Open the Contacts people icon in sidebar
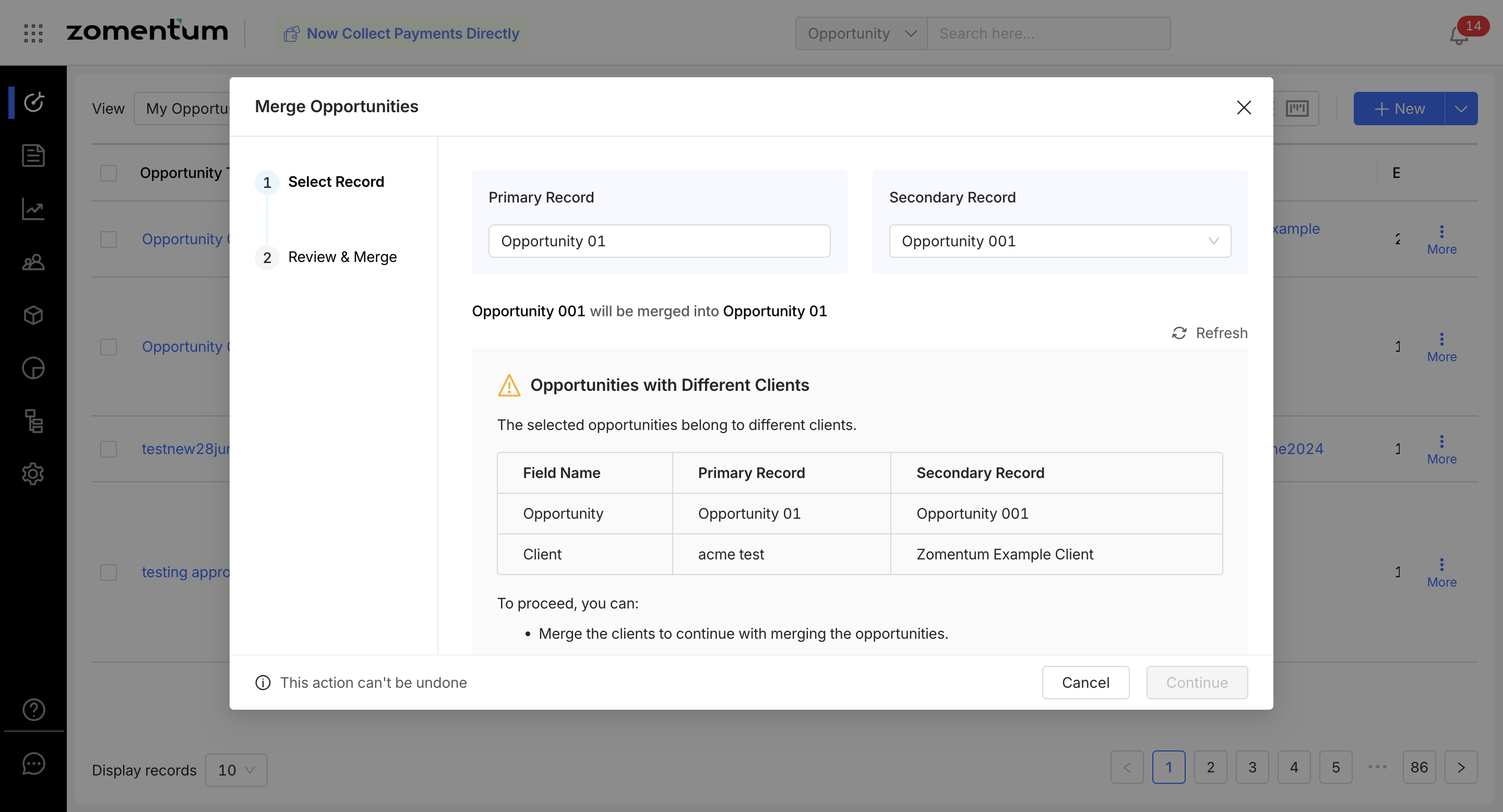Screen dimensions: 1503x812 (x=33, y=262)
